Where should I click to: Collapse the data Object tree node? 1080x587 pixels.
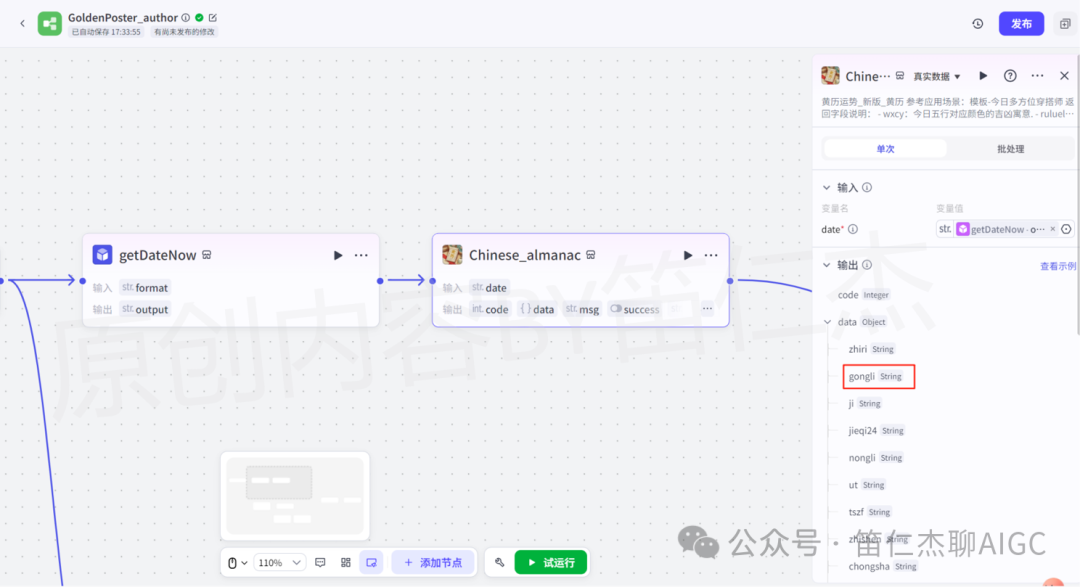click(x=827, y=322)
